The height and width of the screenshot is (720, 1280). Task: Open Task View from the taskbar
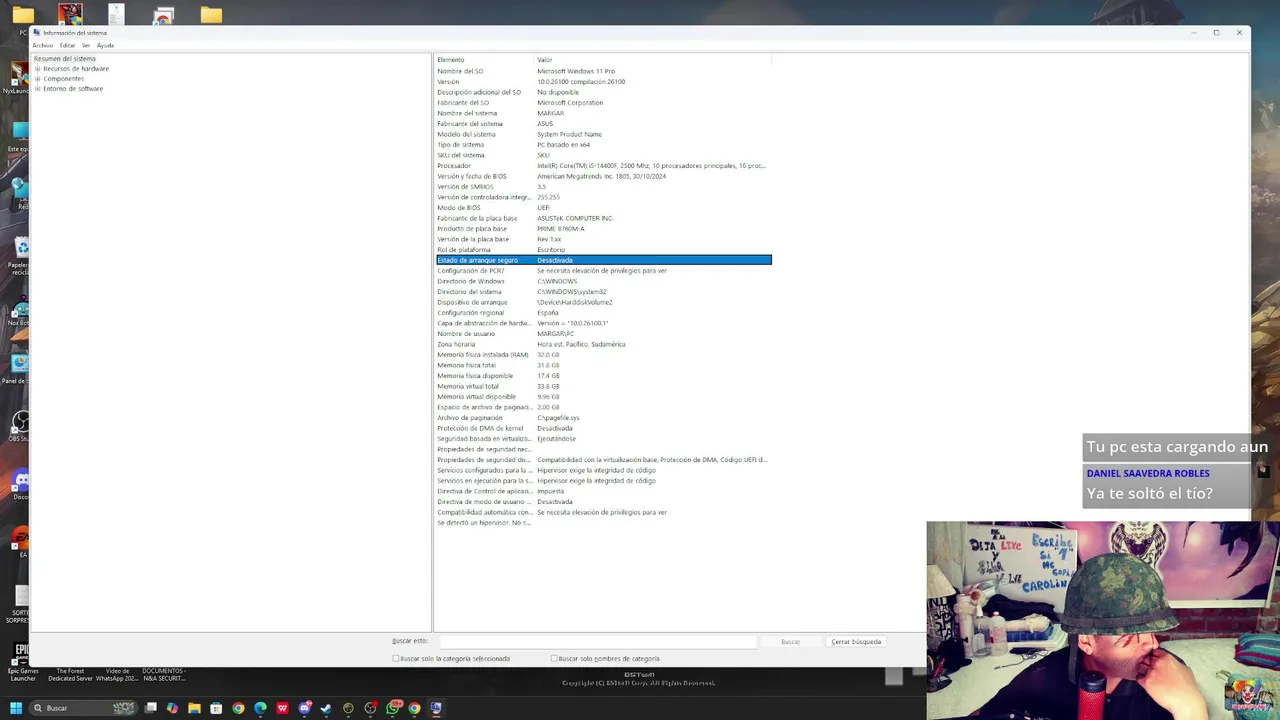[150, 708]
